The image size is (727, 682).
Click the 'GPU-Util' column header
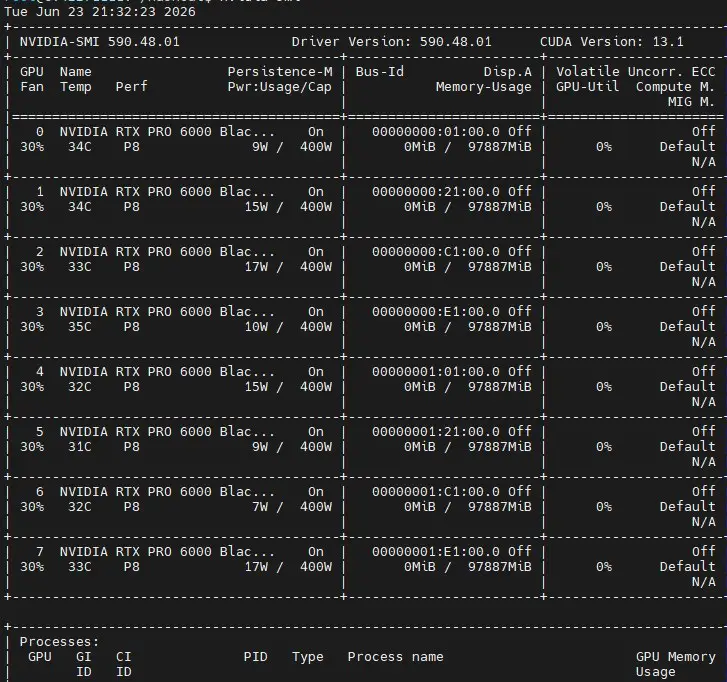pos(587,87)
